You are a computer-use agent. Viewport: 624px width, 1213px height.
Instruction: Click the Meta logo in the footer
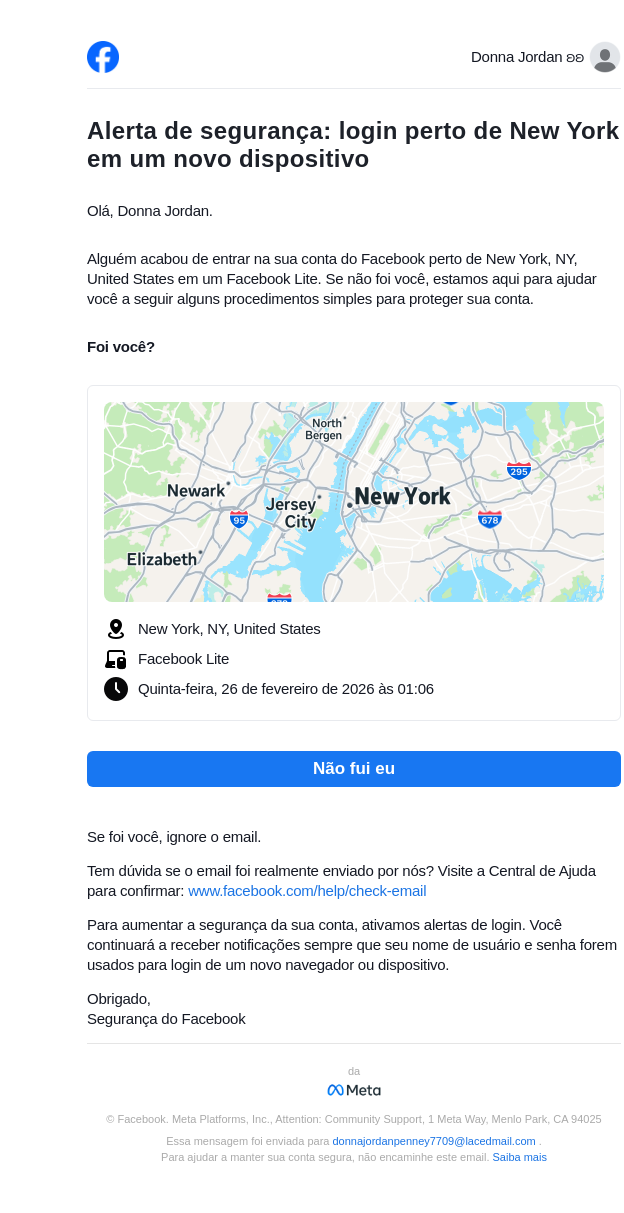pos(354,1090)
